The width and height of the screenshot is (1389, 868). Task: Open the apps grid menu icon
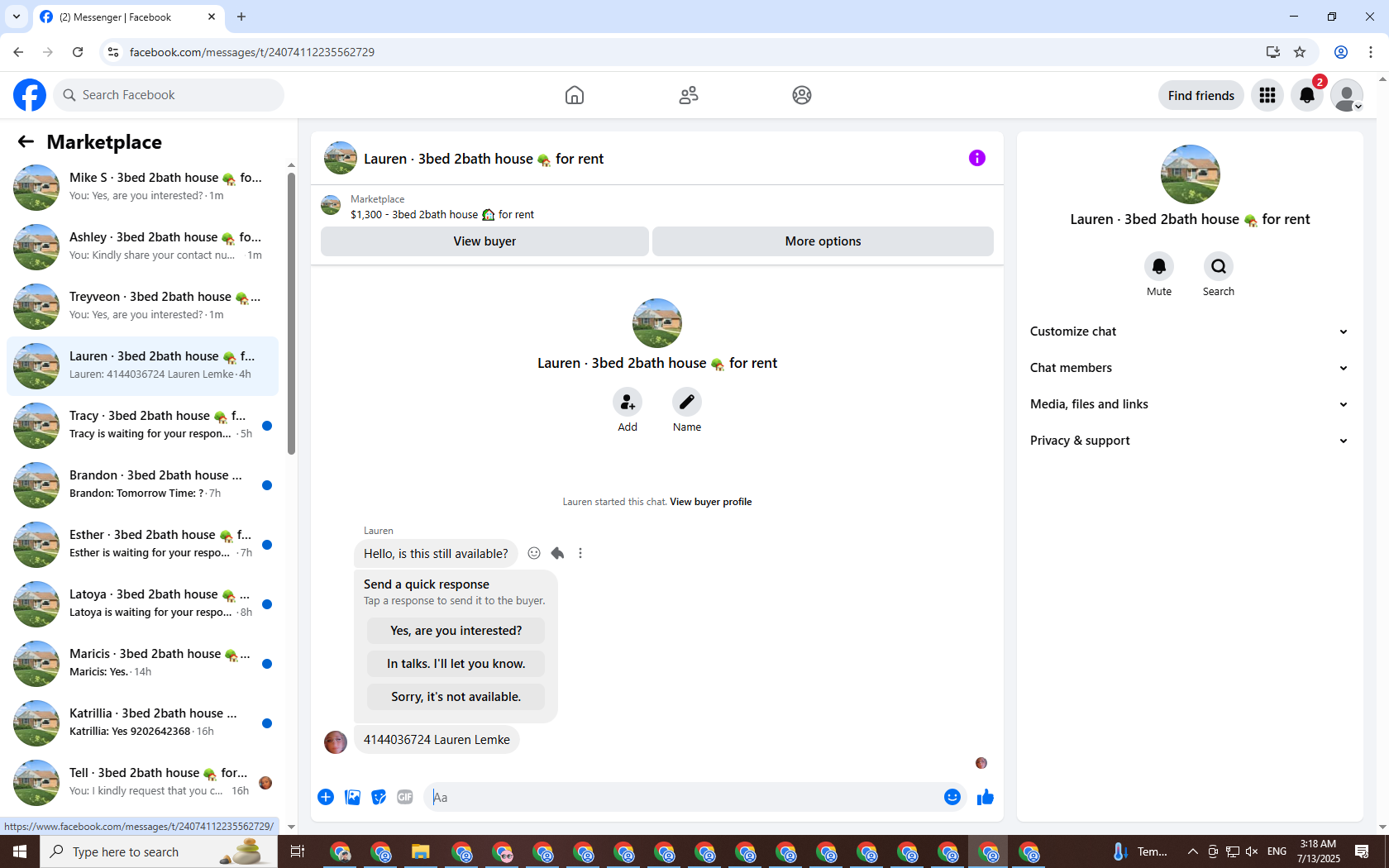(x=1267, y=95)
